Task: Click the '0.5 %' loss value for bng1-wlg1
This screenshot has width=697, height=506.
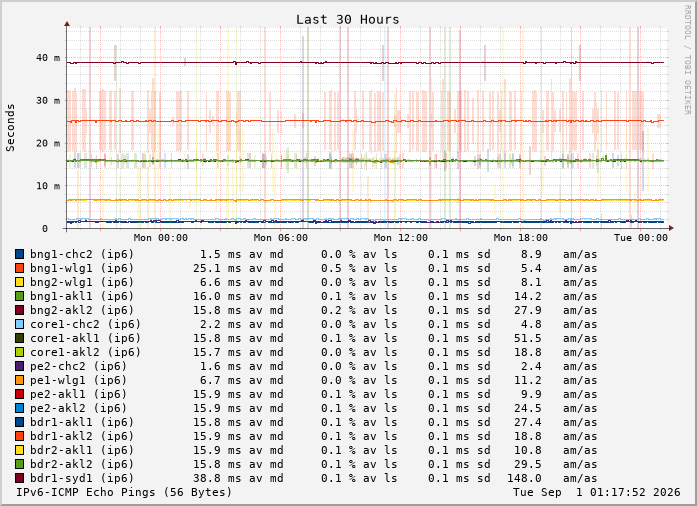Action: 338,268
